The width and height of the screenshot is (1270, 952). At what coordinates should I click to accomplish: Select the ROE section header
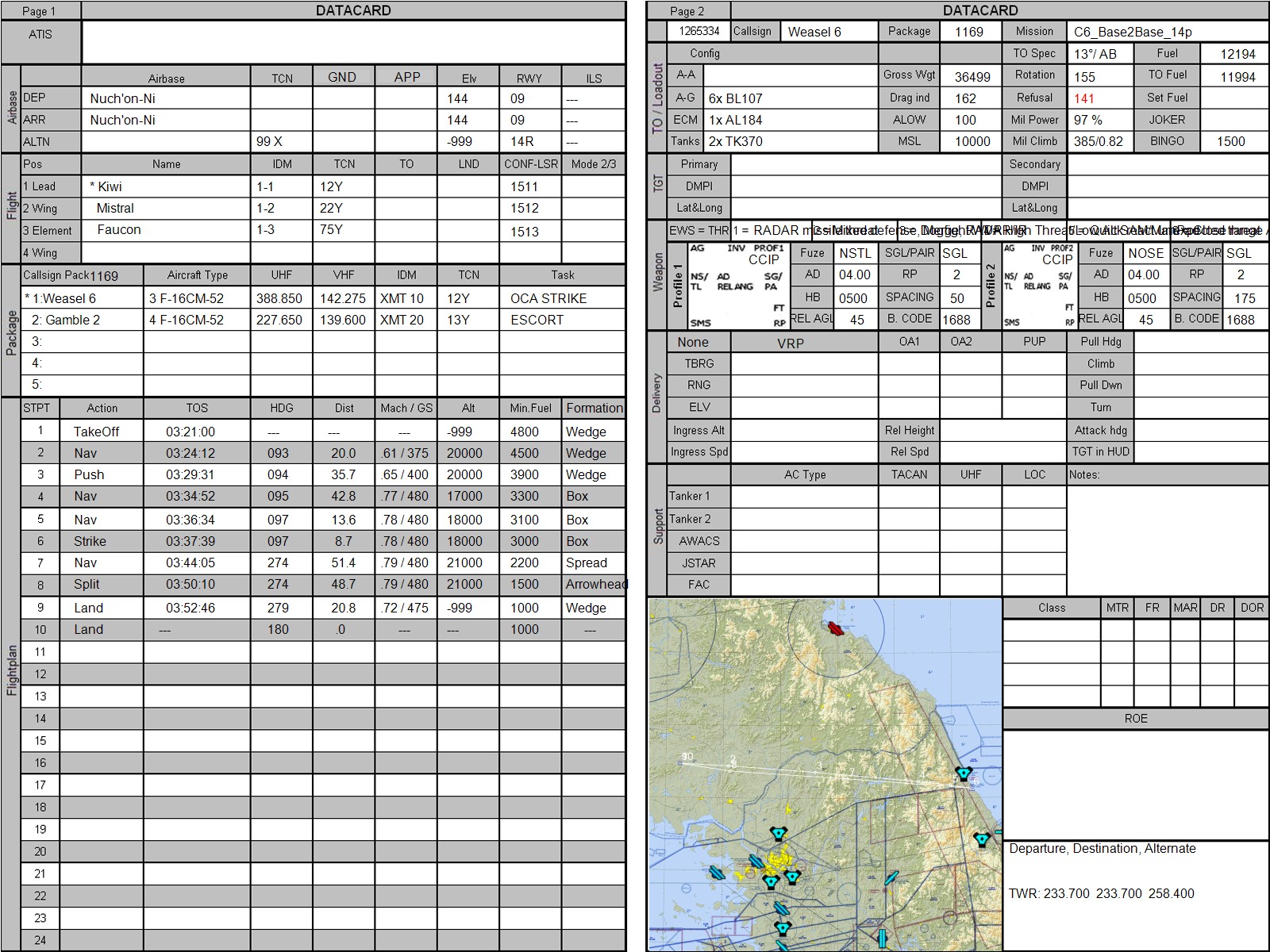1135,718
